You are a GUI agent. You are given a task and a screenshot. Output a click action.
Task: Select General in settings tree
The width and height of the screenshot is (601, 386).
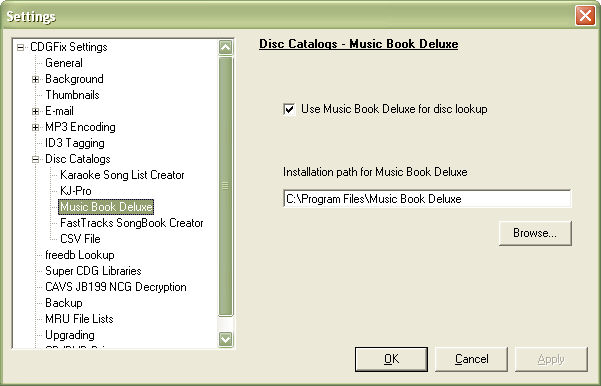64,63
